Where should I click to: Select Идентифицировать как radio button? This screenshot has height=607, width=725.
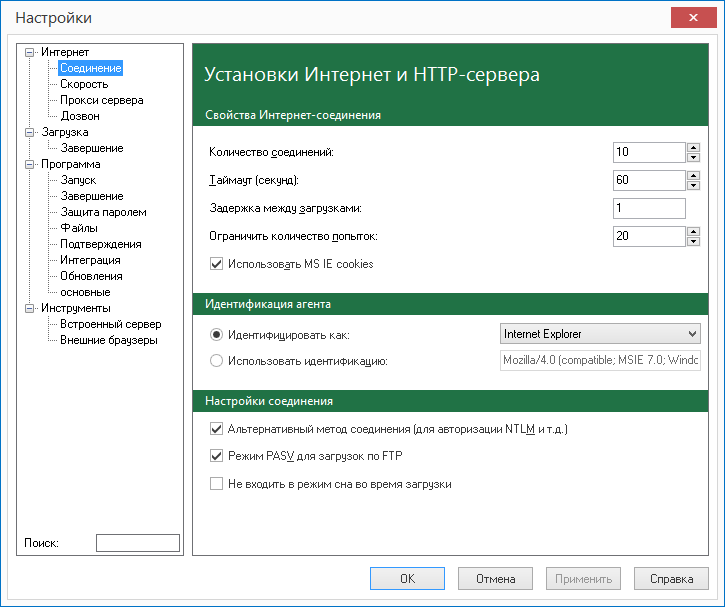click(216, 335)
